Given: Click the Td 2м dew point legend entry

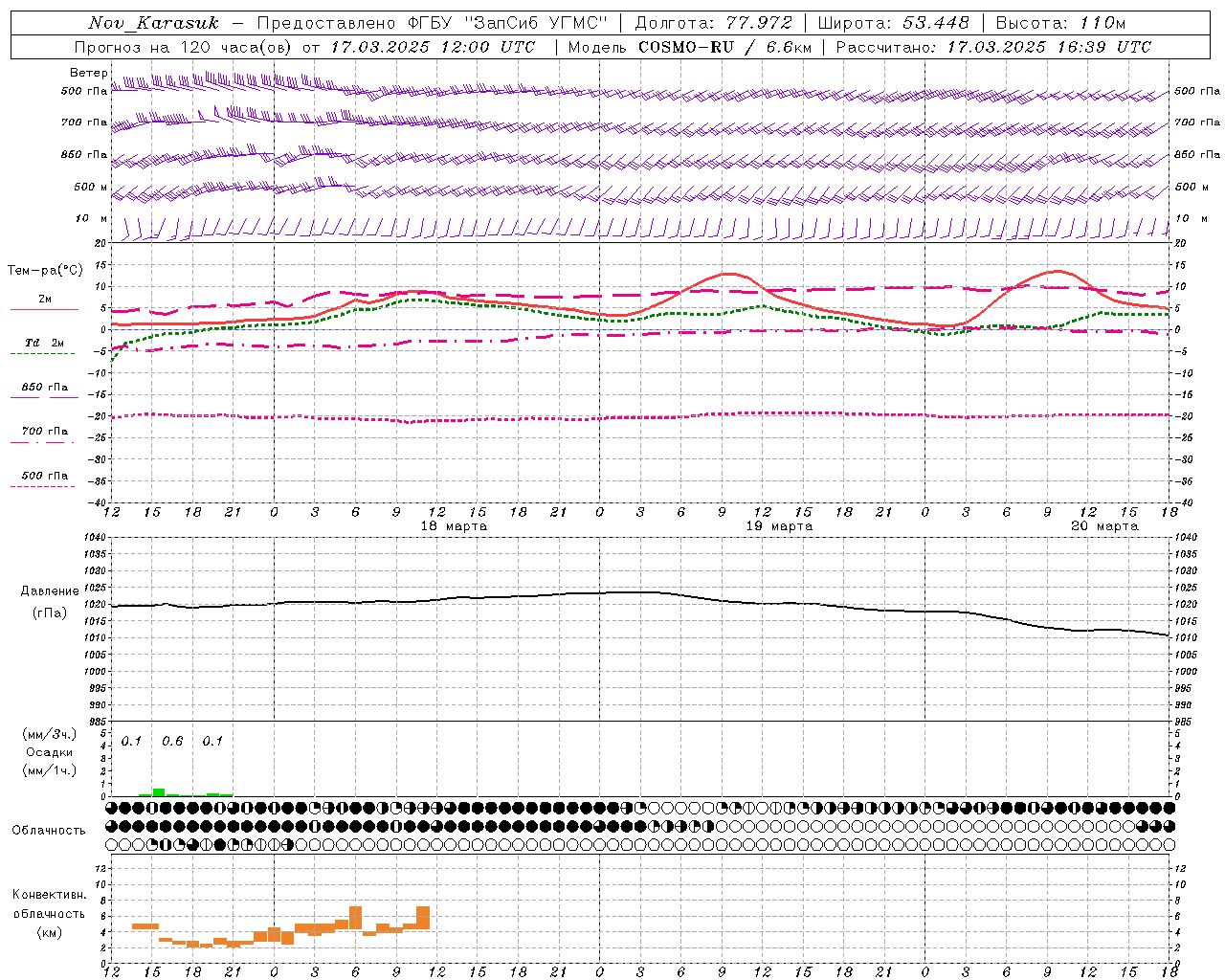Looking at the screenshot, I should click(44, 343).
